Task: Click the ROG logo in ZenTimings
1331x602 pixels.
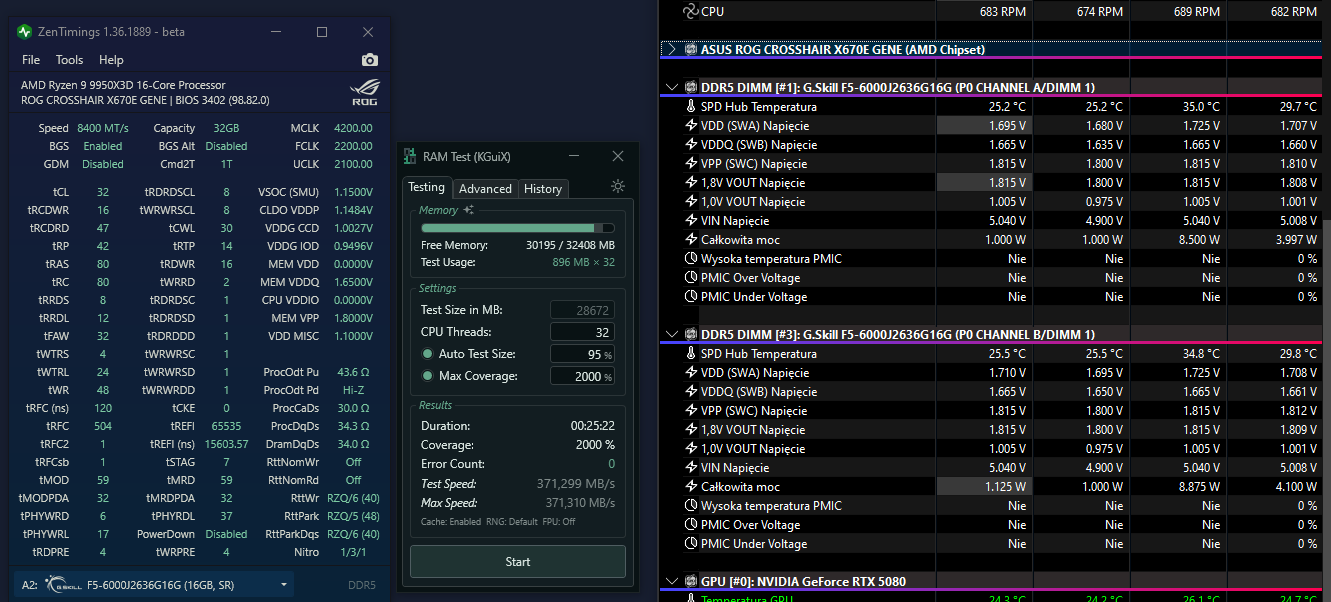Action: [x=364, y=93]
